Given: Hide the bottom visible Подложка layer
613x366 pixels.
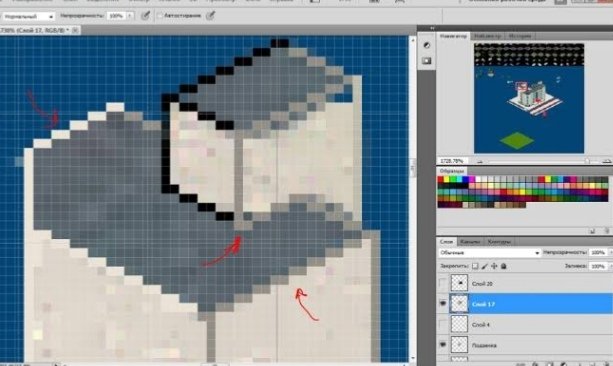Looking at the screenshot, I should pyautogui.click(x=443, y=344).
